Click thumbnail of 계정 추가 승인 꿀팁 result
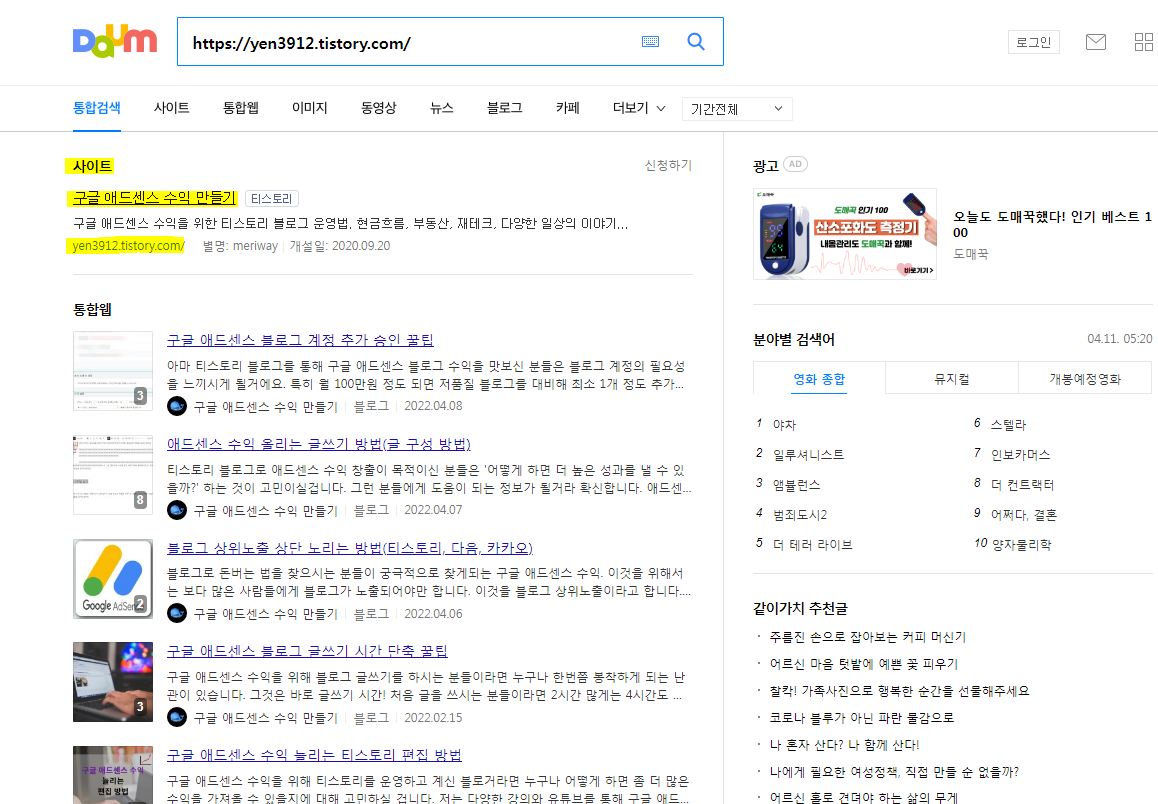1158x804 pixels. pos(113,371)
